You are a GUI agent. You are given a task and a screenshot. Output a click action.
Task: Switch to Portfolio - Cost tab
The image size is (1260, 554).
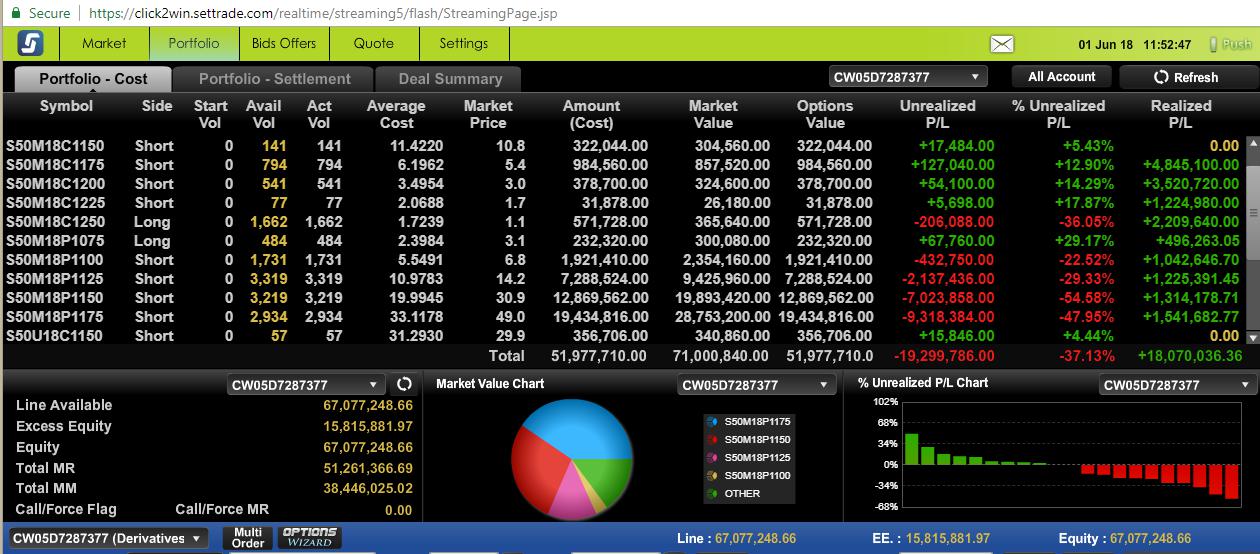coord(93,79)
